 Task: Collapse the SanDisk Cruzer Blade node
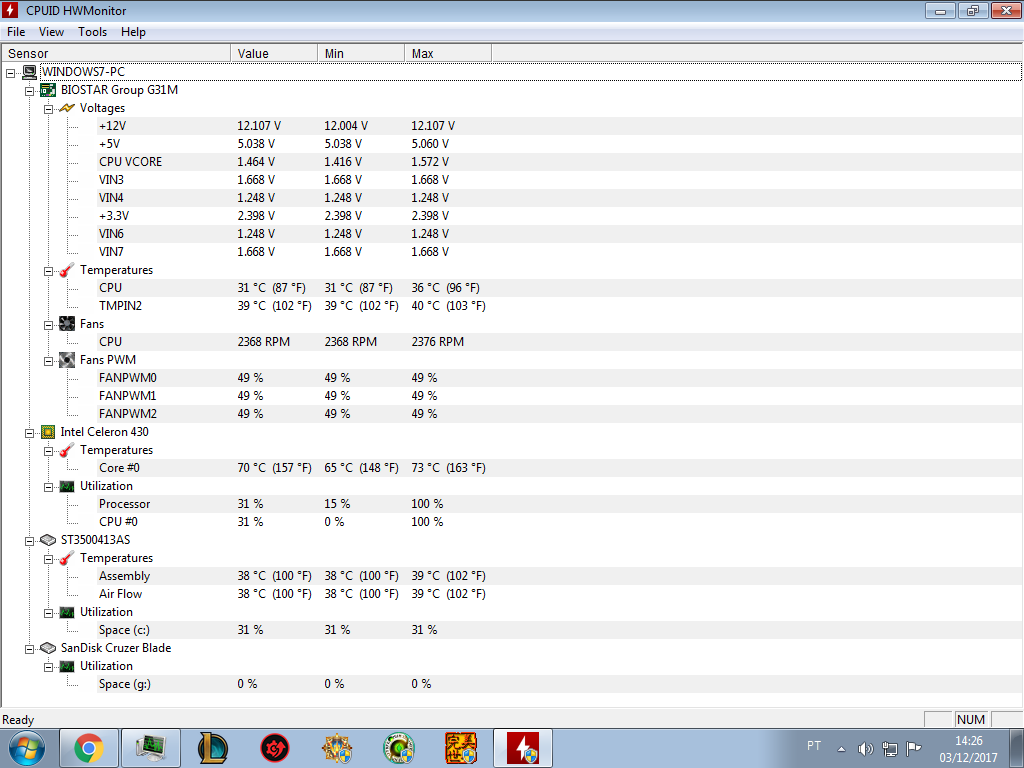(29, 648)
